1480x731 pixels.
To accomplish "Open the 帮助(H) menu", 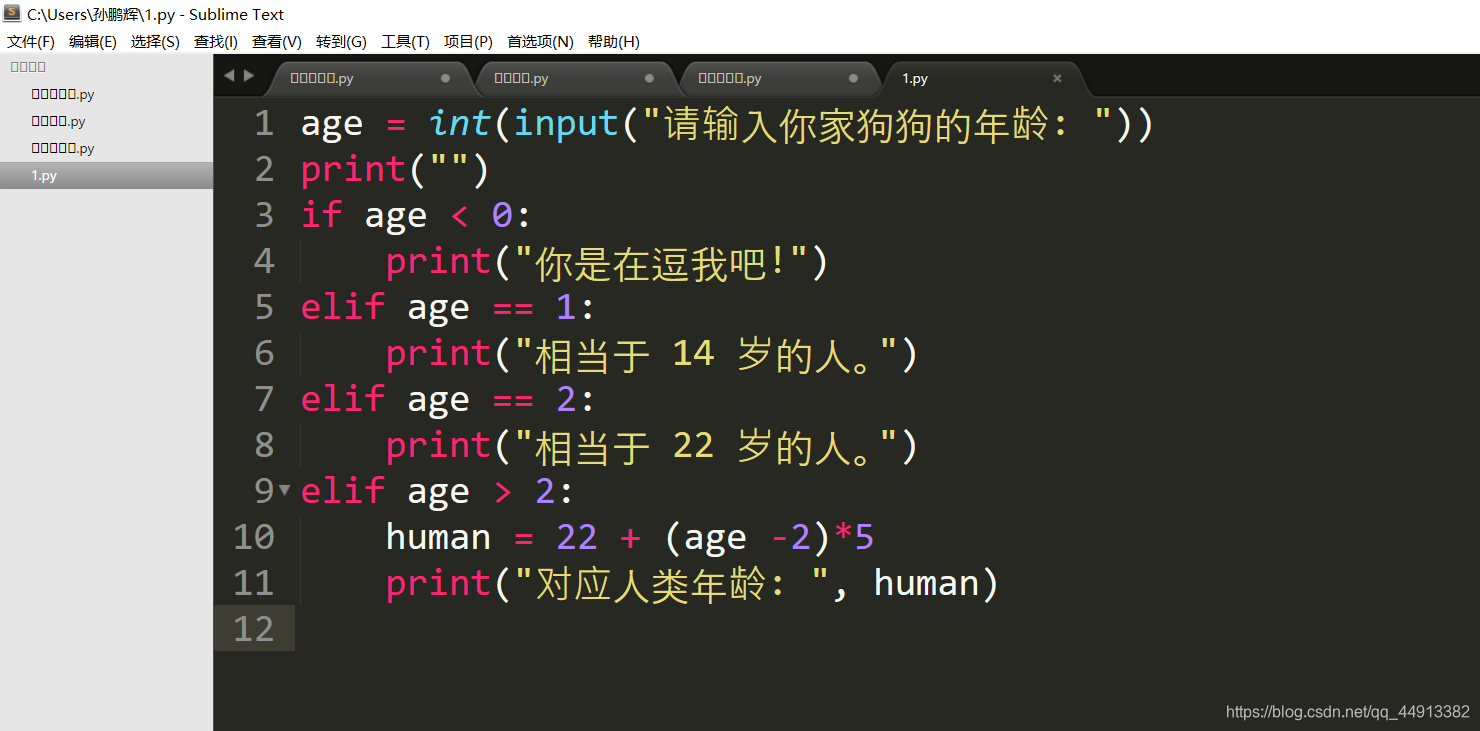I will [x=613, y=41].
